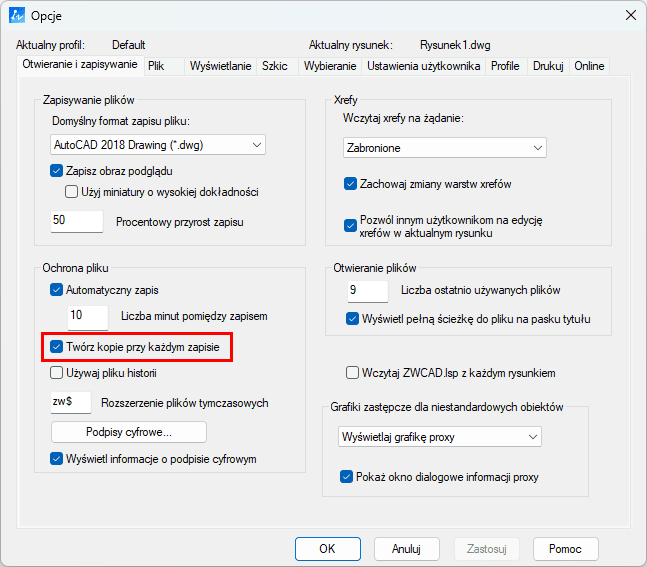Go to the Drukuj tab
Image resolution: width=647 pixels, height=567 pixels.
point(548,66)
